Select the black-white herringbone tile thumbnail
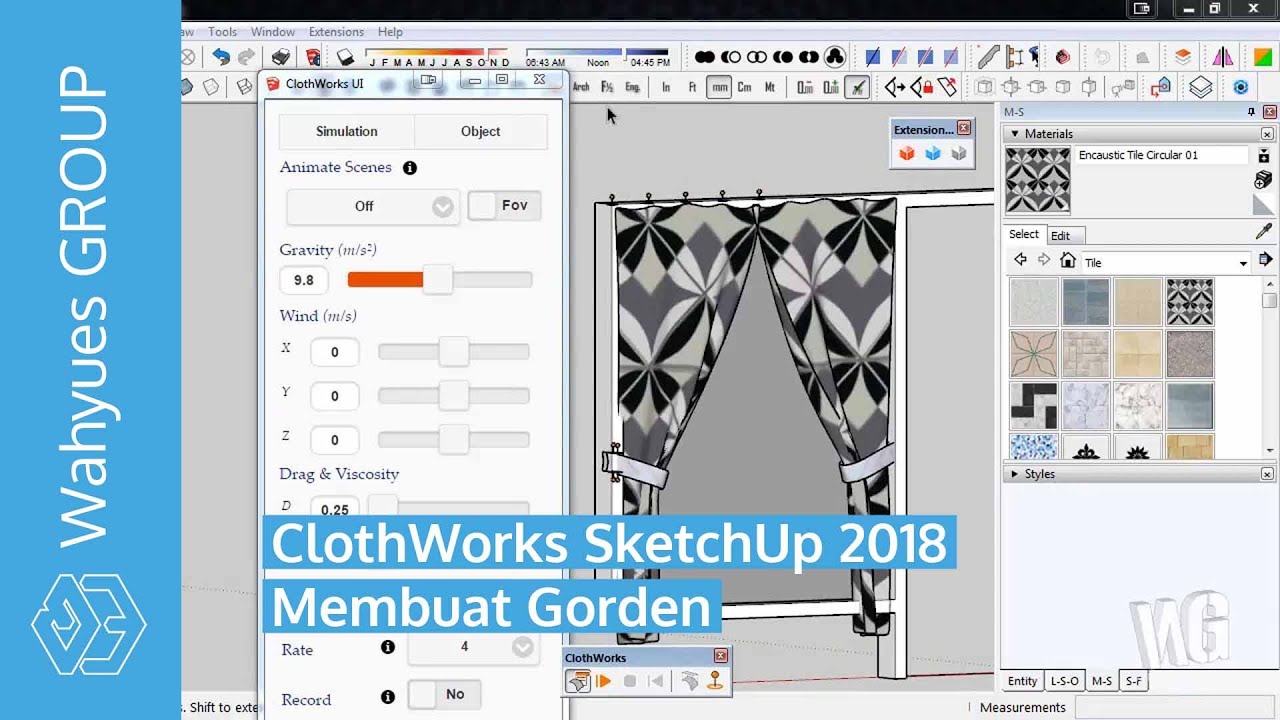This screenshot has width=1280, height=720. [x=1033, y=405]
